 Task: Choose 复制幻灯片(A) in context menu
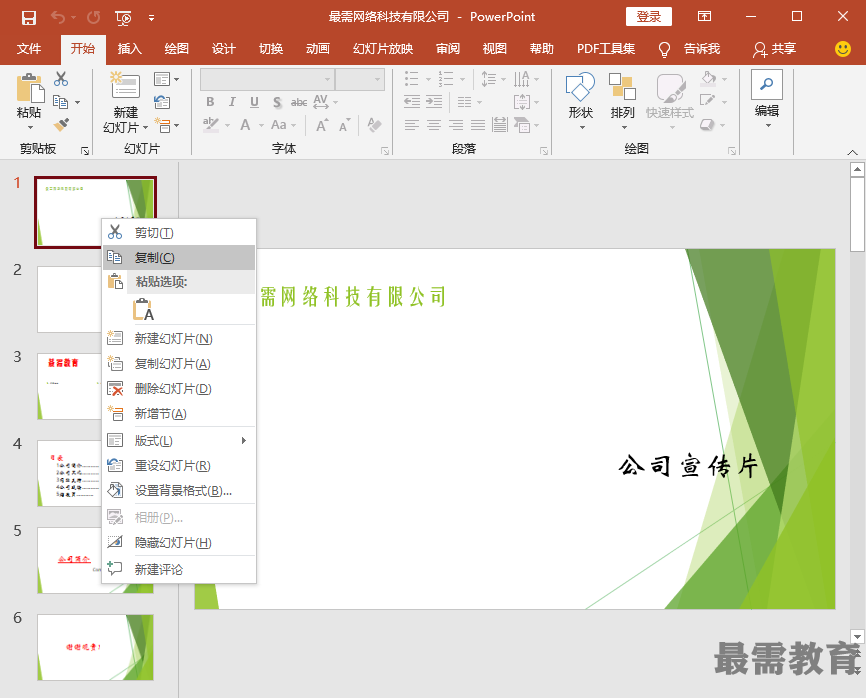point(179,363)
